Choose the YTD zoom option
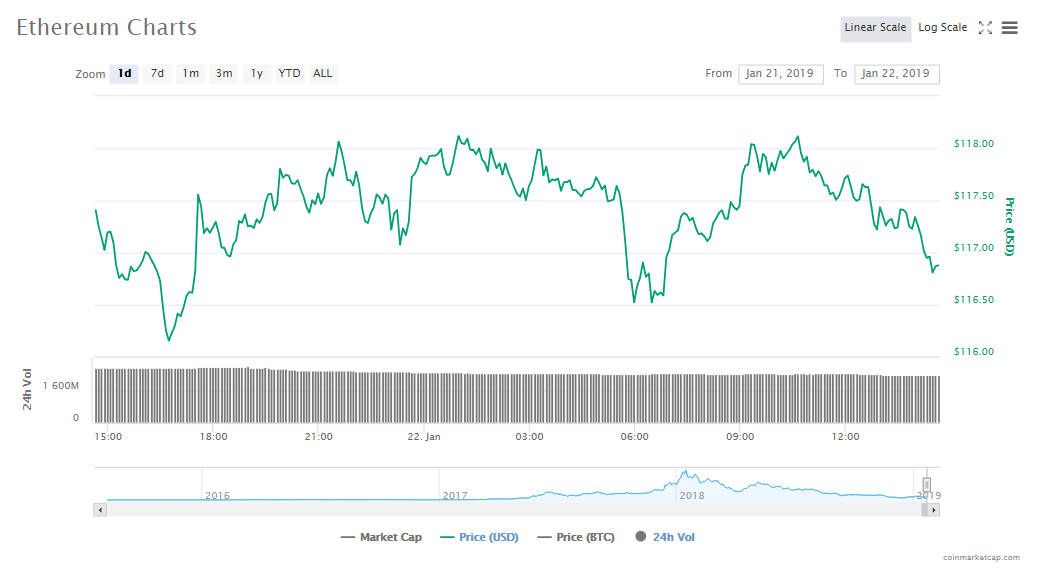This screenshot has height=574, width=1045. click(x=289, y=74)
